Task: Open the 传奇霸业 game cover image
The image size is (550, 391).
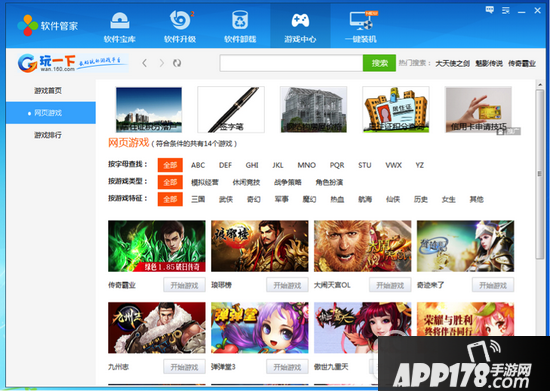Action: (157, 246)
